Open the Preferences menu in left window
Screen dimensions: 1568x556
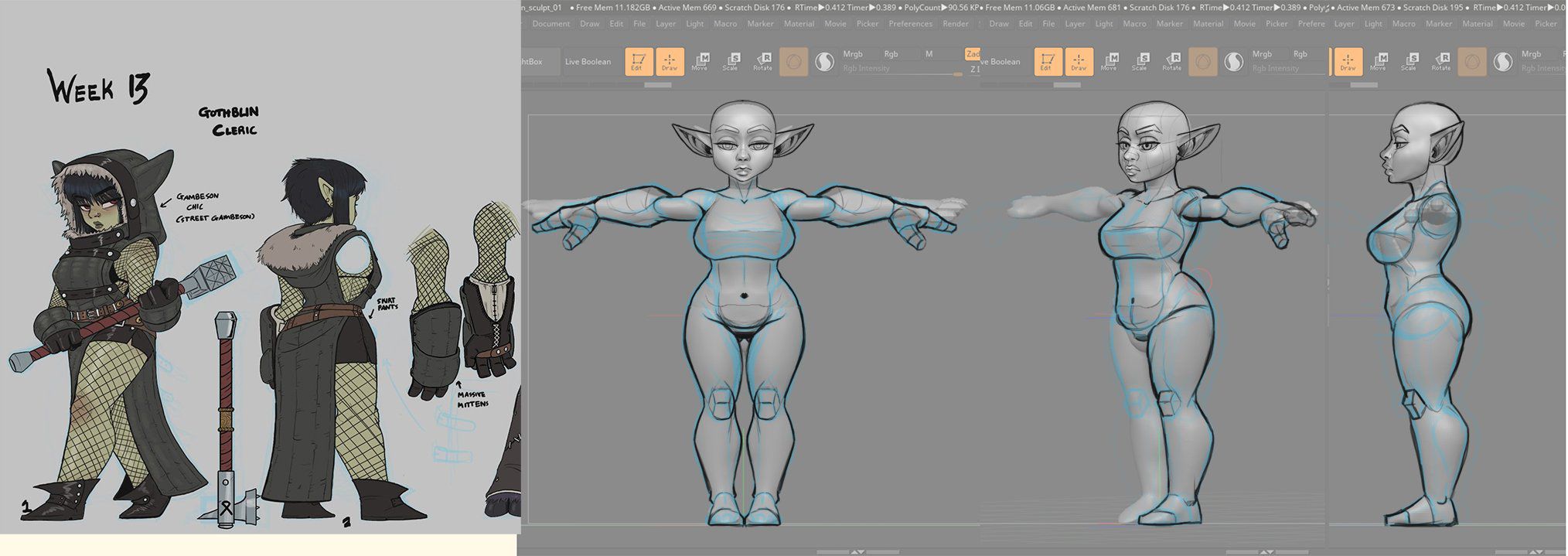(x=911, y=24)
